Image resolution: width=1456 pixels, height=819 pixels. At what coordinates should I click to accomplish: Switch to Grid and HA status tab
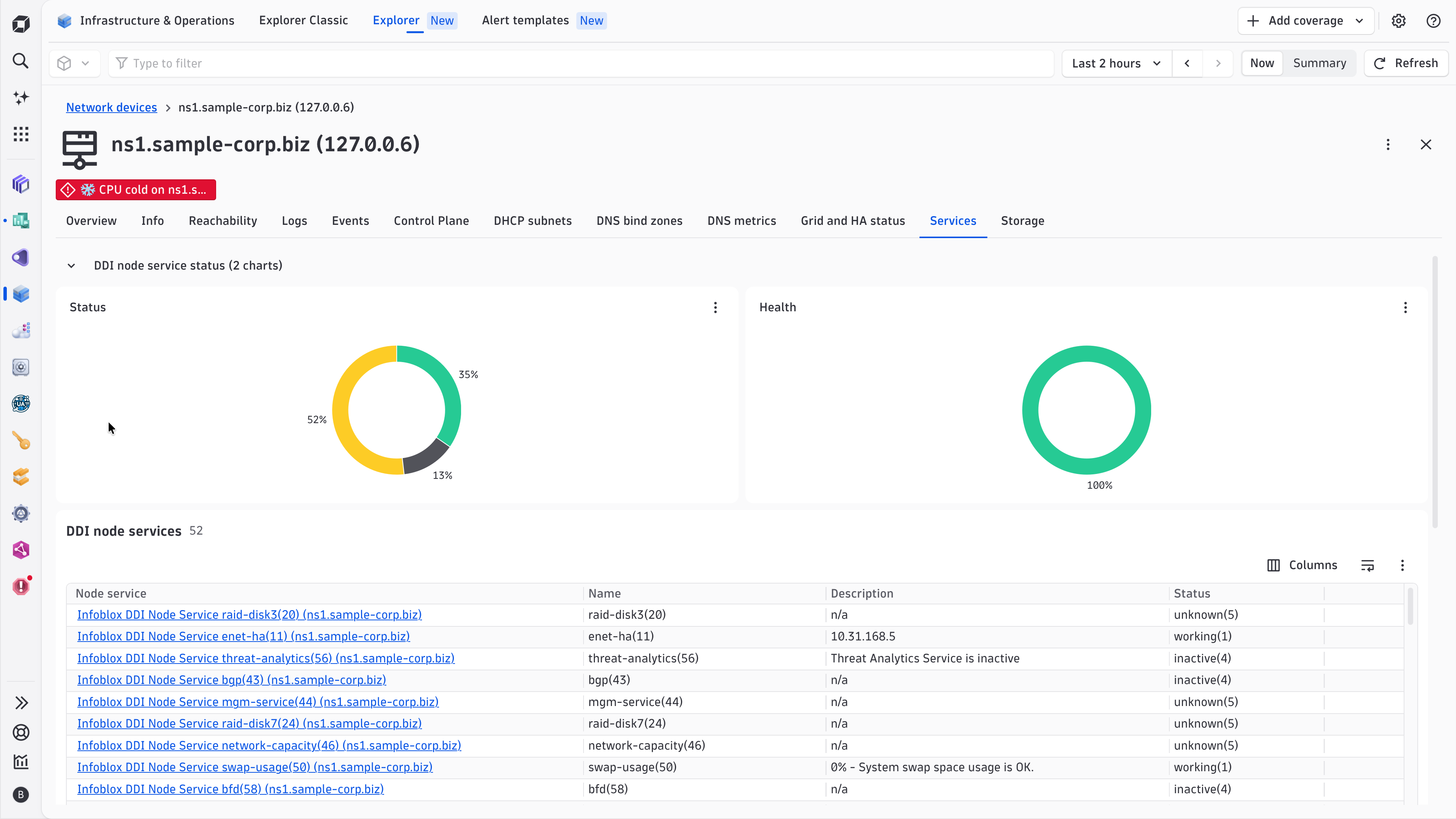[x=852, y=221]
